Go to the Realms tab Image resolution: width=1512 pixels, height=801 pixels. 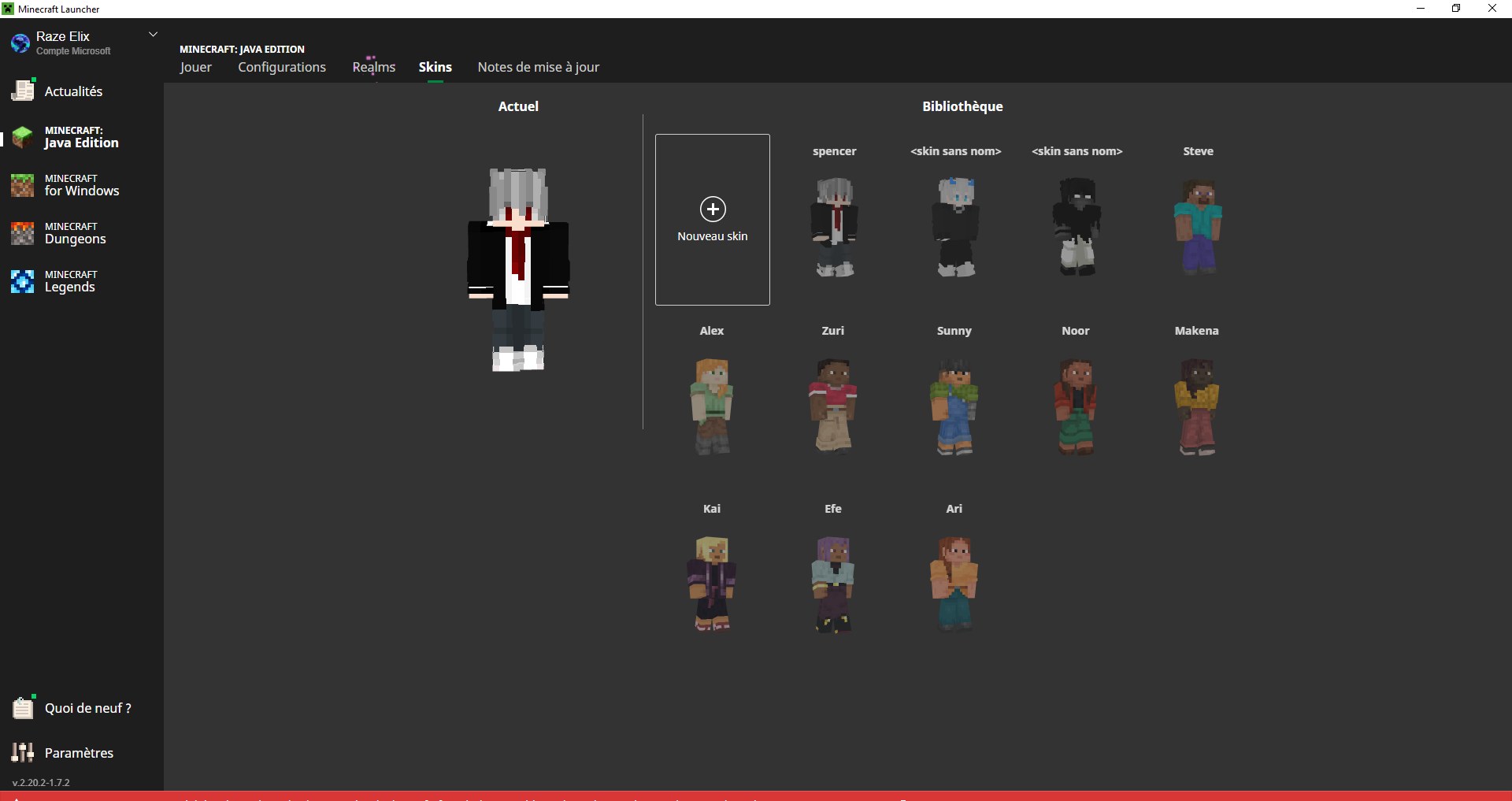pos(374,67)
